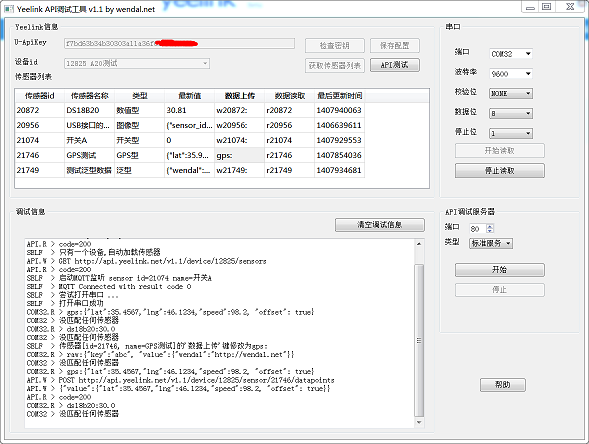Start the API debug server with 开始
The width and height of the screenshot is (589, 444).
click(500, 270)
